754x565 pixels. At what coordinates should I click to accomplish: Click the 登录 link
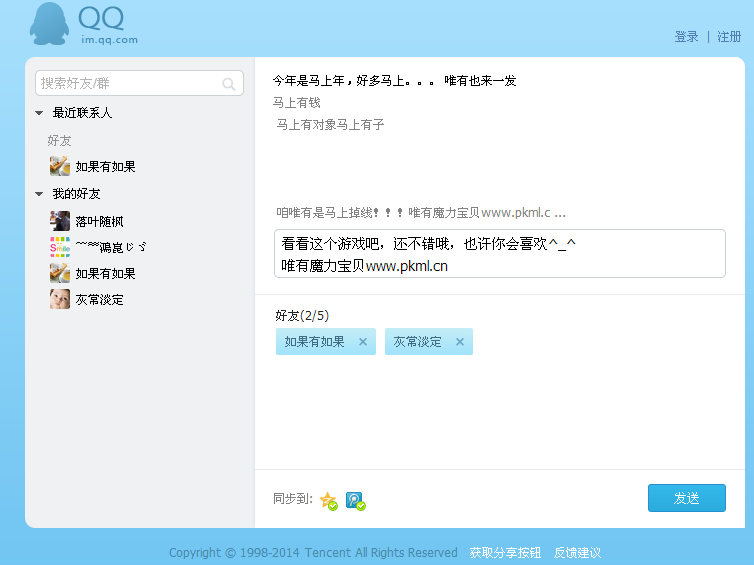coord(686,37)
